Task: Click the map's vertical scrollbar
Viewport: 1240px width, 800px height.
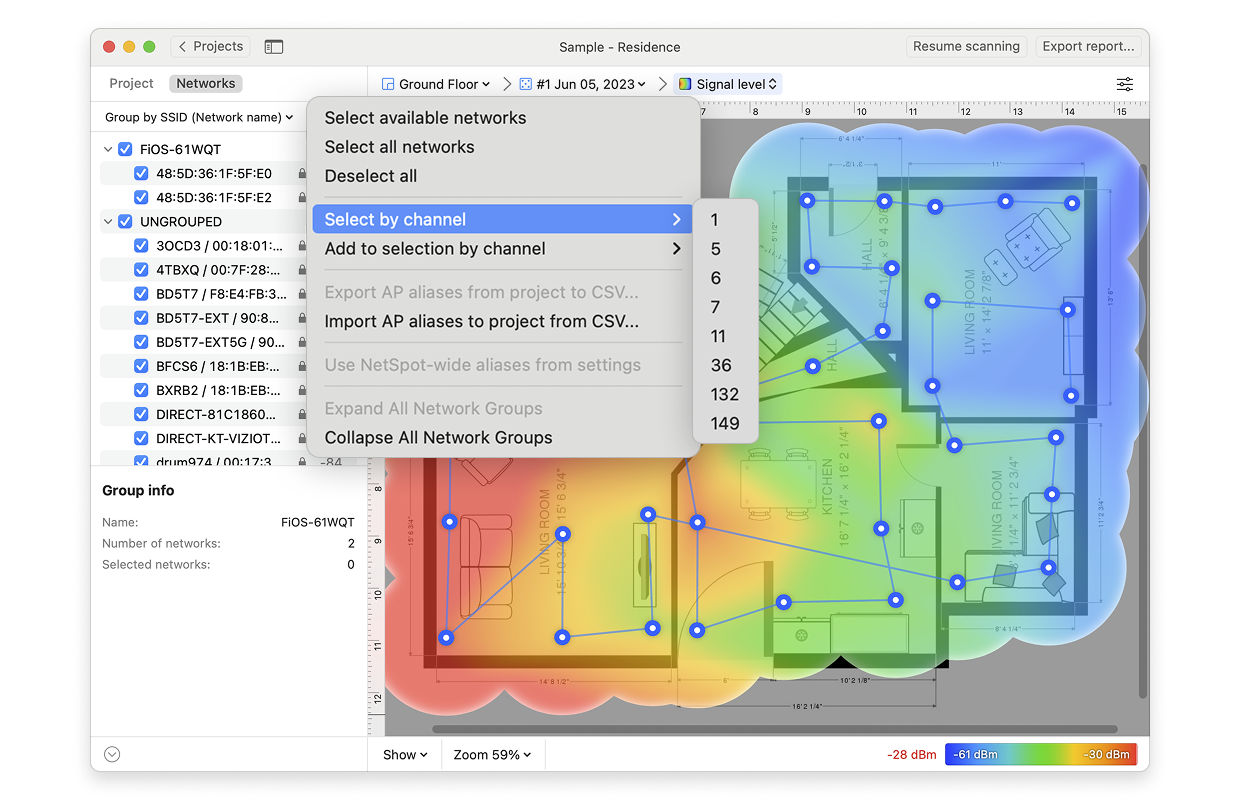Action: point(1143,430)
